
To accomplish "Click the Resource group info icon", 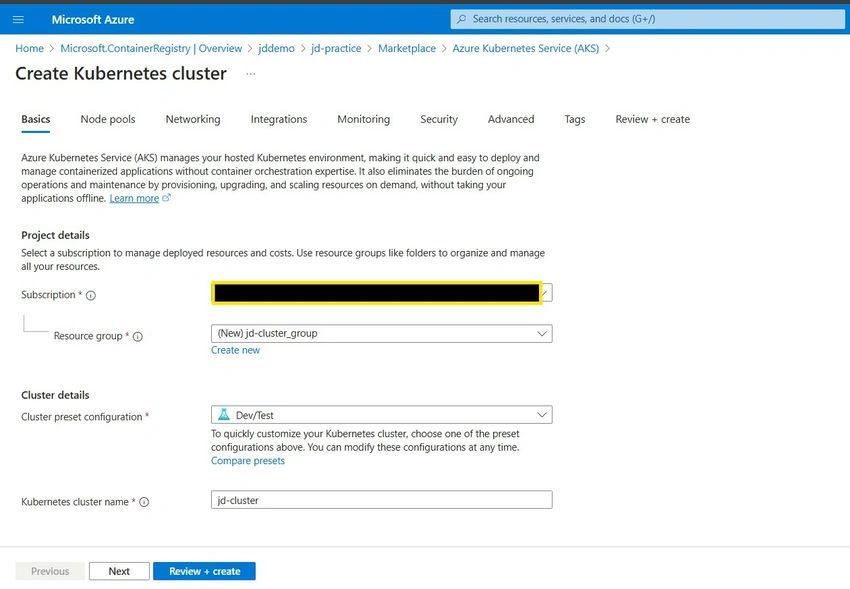I will (138, 336).
